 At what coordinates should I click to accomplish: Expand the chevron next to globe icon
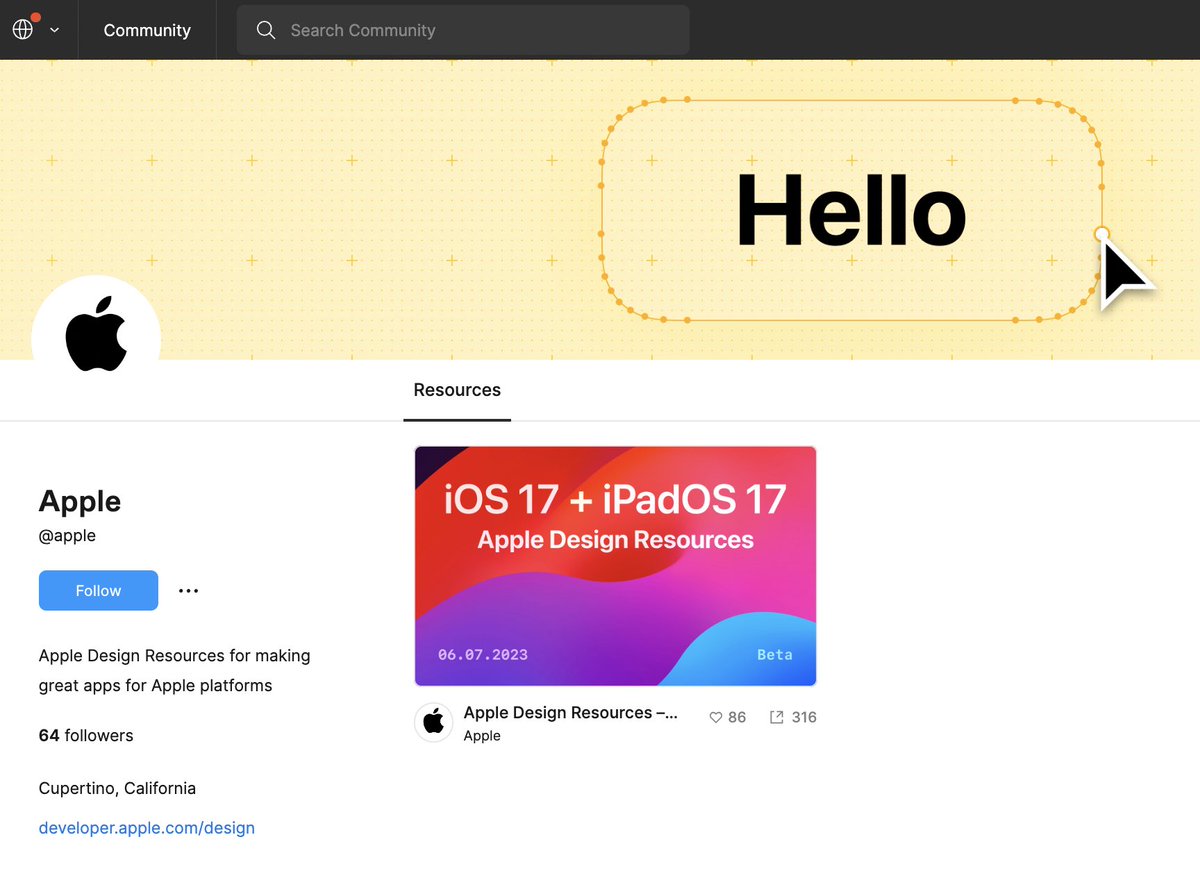click(x=55, y=30)
